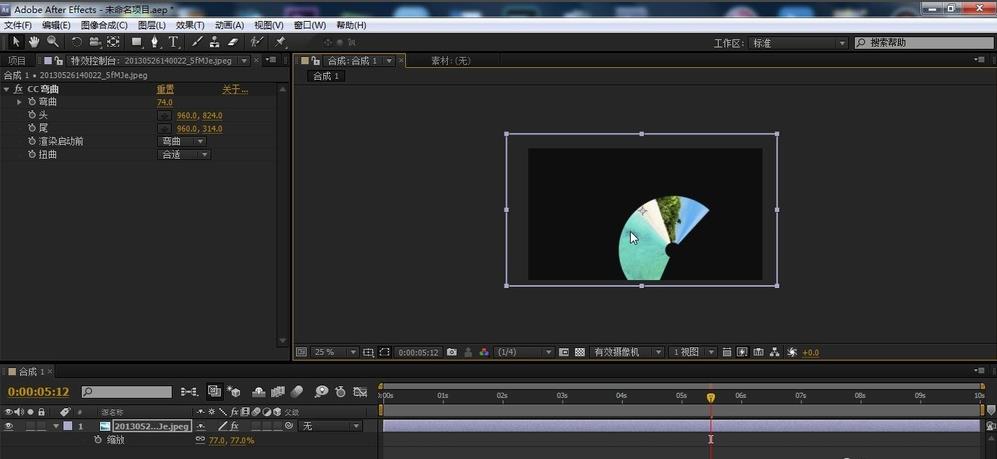Open the 编辑(E) menu

(56, 25)
